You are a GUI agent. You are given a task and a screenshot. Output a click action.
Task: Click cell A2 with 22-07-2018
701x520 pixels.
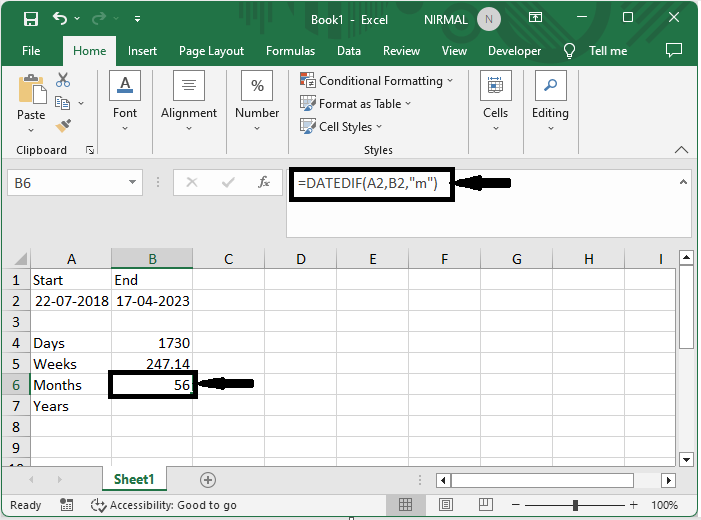point(71,301)
